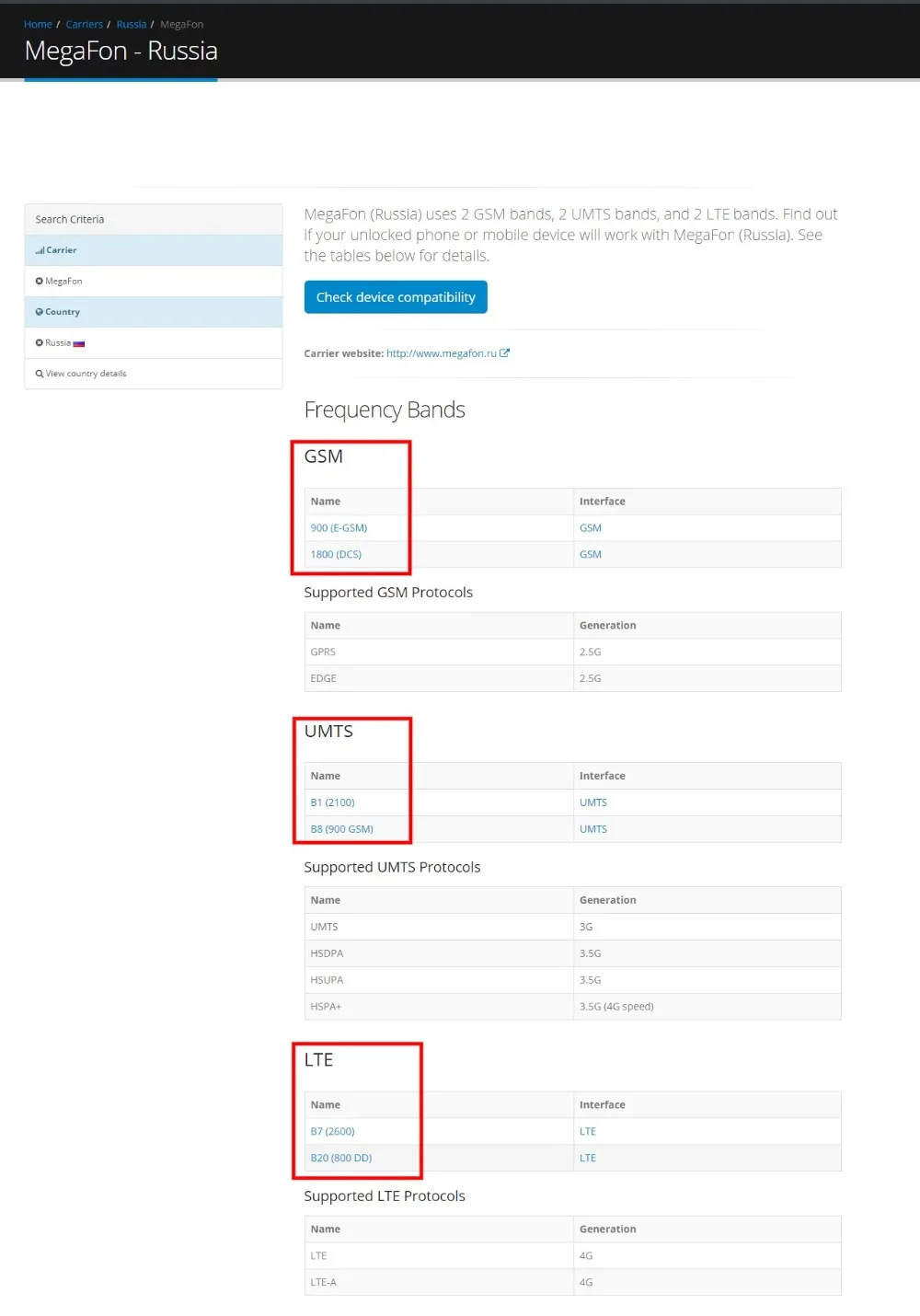Click the Russian flag icon

(79, 343)
